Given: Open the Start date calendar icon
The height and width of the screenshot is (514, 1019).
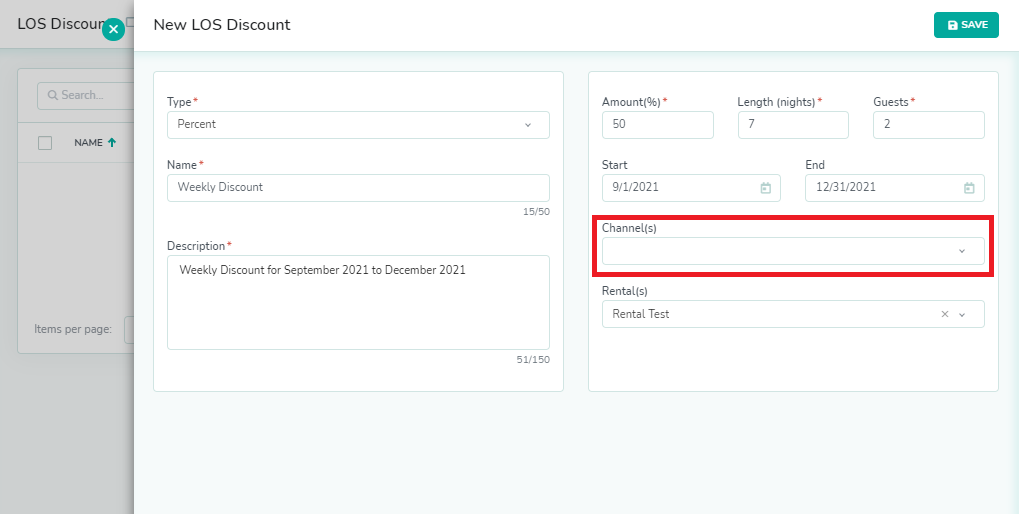Looking at the screenshot, I should click(x=766, y=188).
